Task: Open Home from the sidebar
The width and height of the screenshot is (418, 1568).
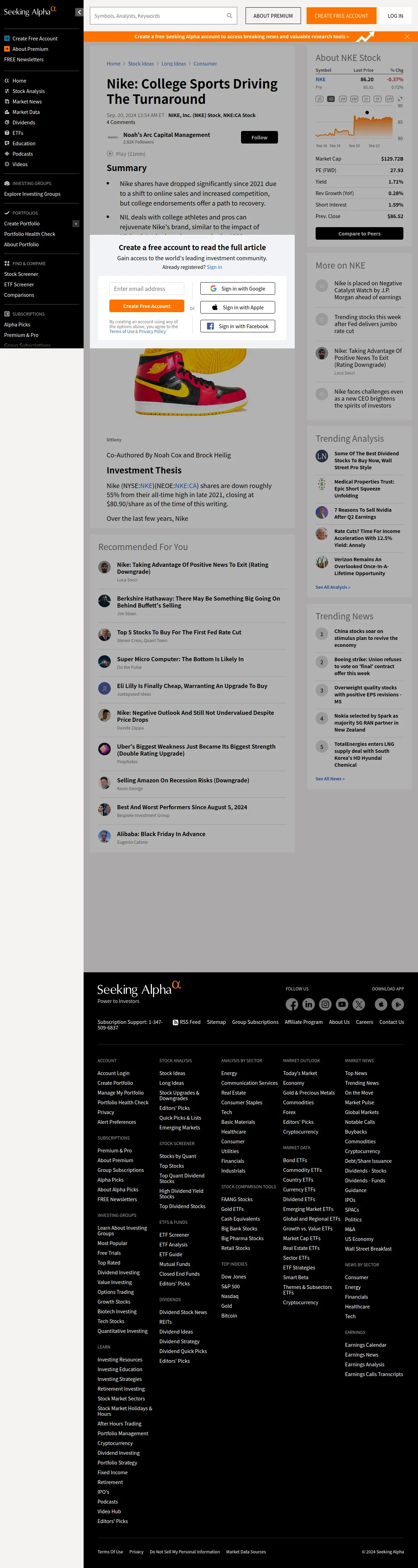Action: (x=19, y=80)
